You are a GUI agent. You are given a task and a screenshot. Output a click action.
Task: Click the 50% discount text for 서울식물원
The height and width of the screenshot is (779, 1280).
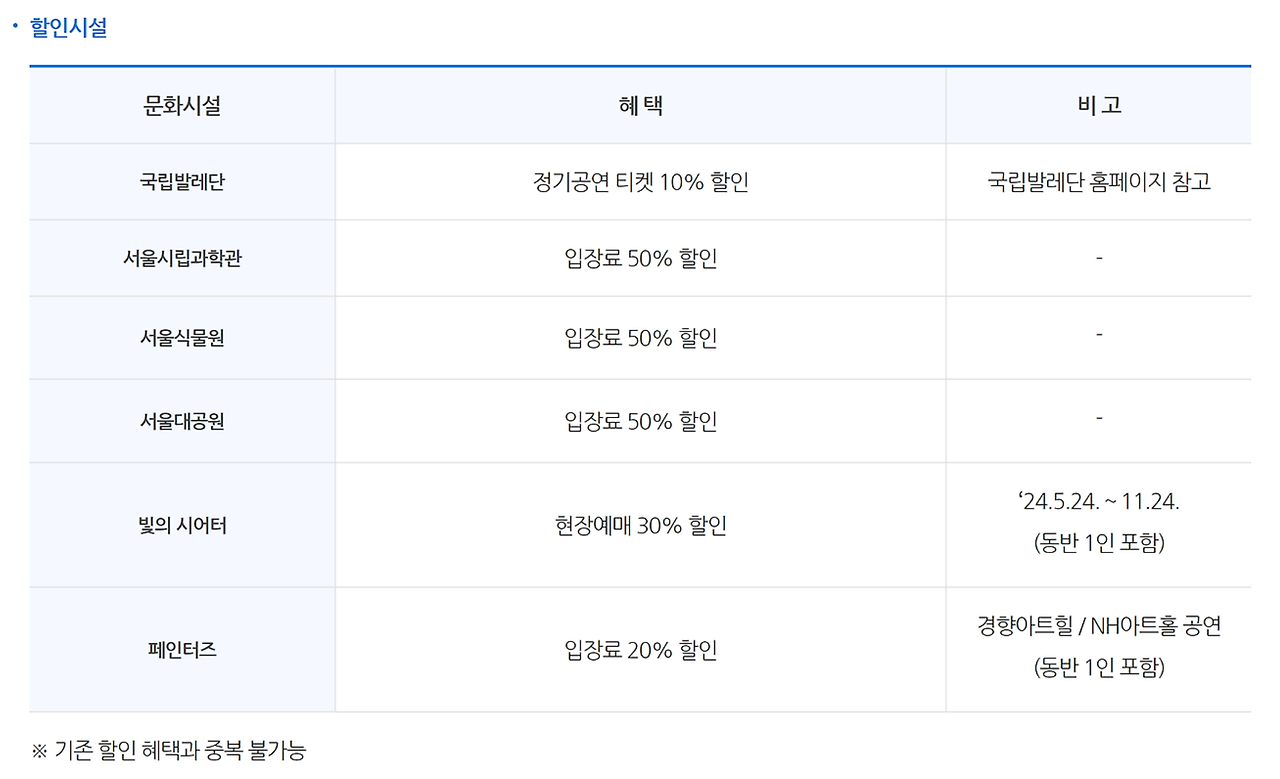pyautogui.click(x=640, y=338)
